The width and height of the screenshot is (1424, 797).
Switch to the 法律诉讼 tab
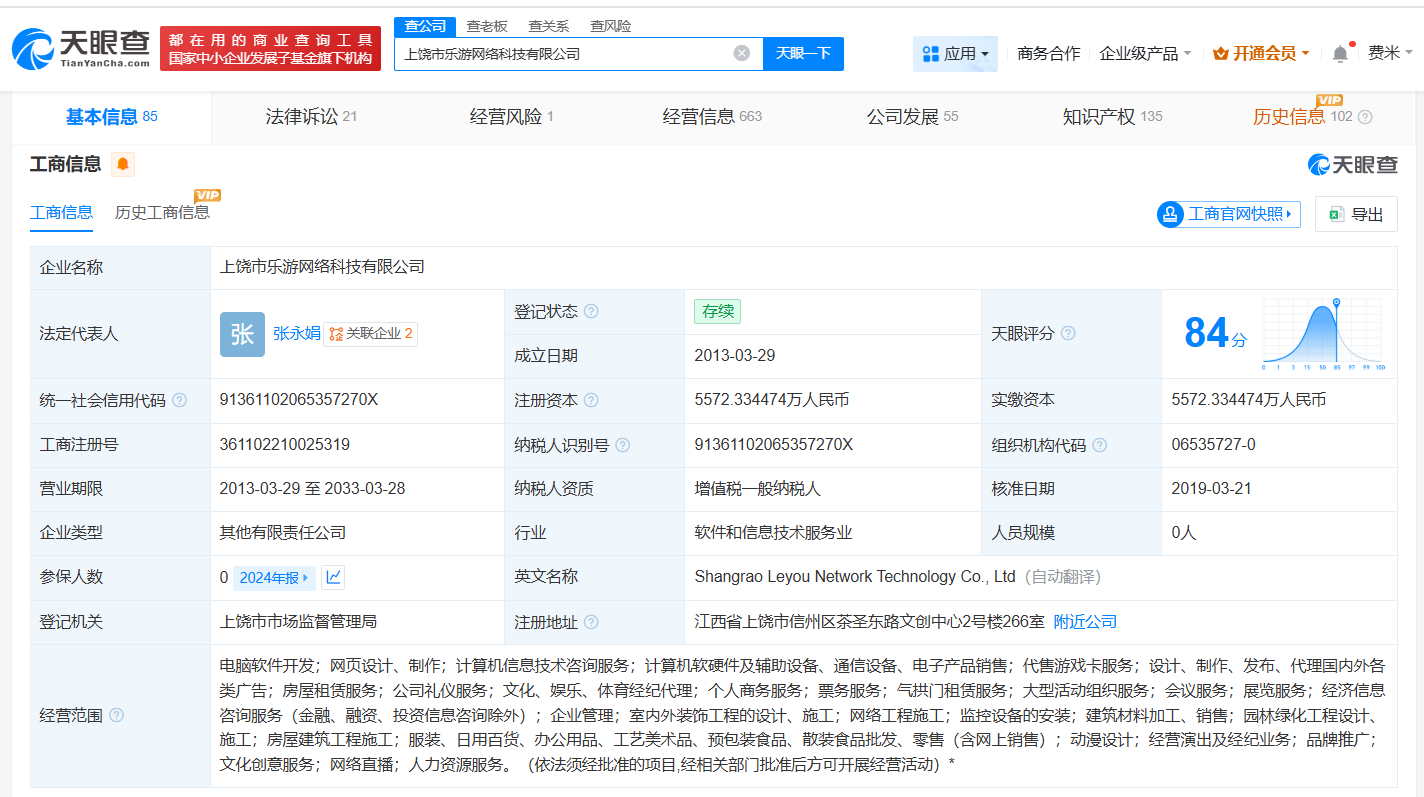tap(300, 115)
